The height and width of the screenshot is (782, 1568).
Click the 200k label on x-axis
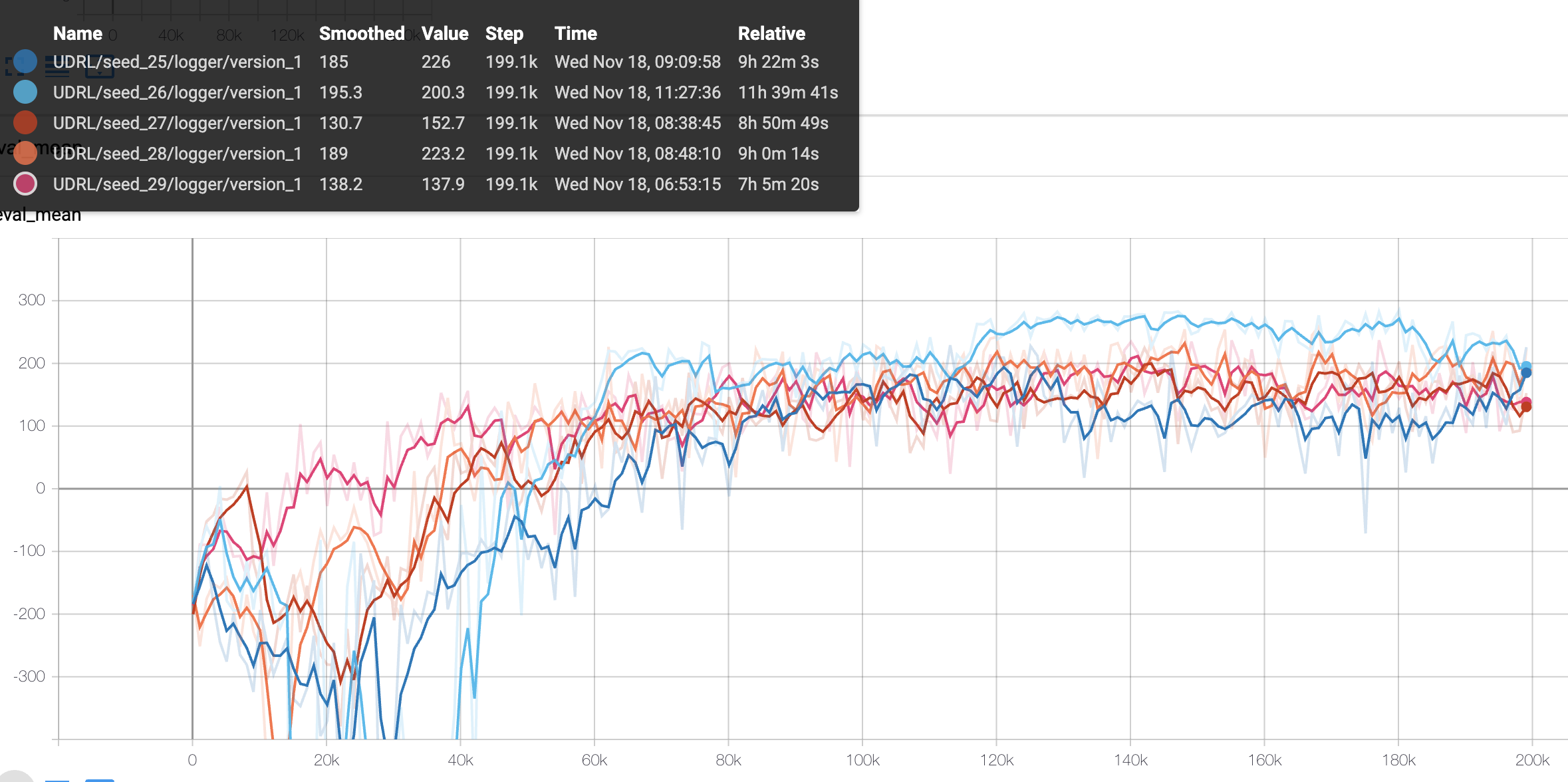click(x=1531, y=760)
